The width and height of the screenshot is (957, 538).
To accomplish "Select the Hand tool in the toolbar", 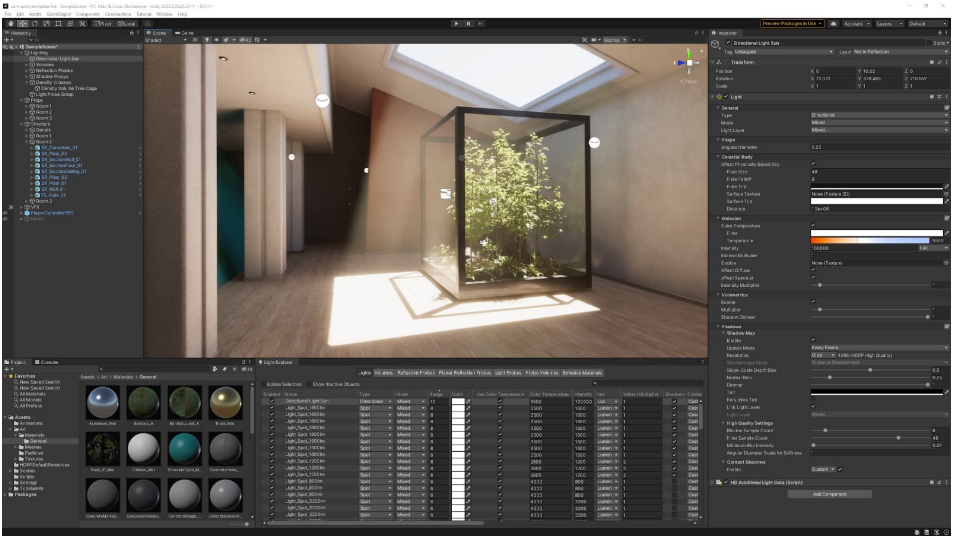I will click(x=10, y=22).
